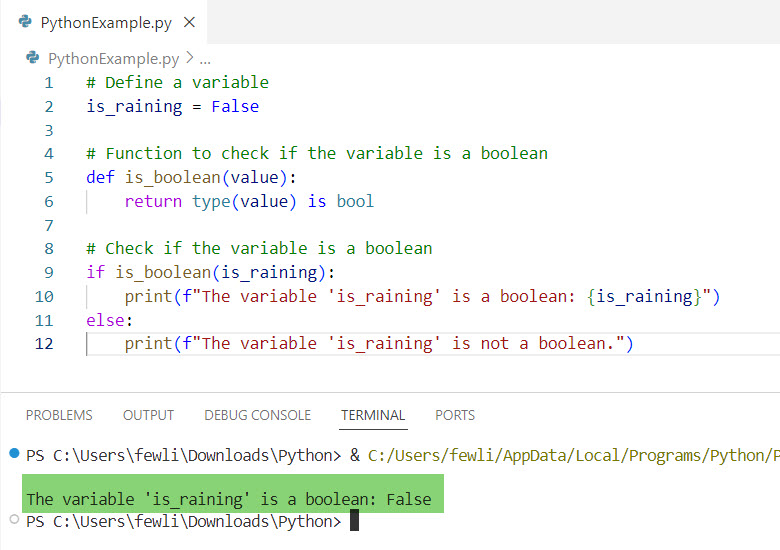Viewport: 780px width, 550px height.
Task: Click 'bool' at the end of line 6
Action: pos(355,201)
